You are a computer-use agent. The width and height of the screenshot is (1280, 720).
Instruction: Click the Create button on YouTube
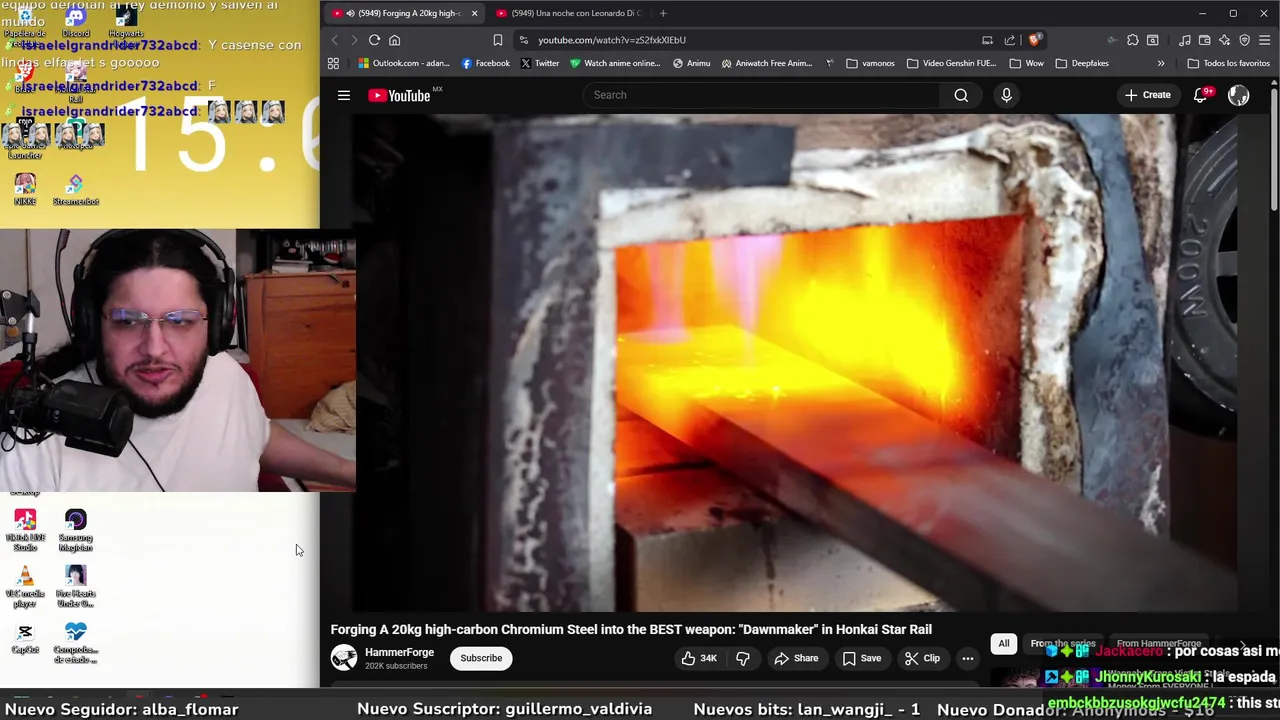(x=1147, y=95)
